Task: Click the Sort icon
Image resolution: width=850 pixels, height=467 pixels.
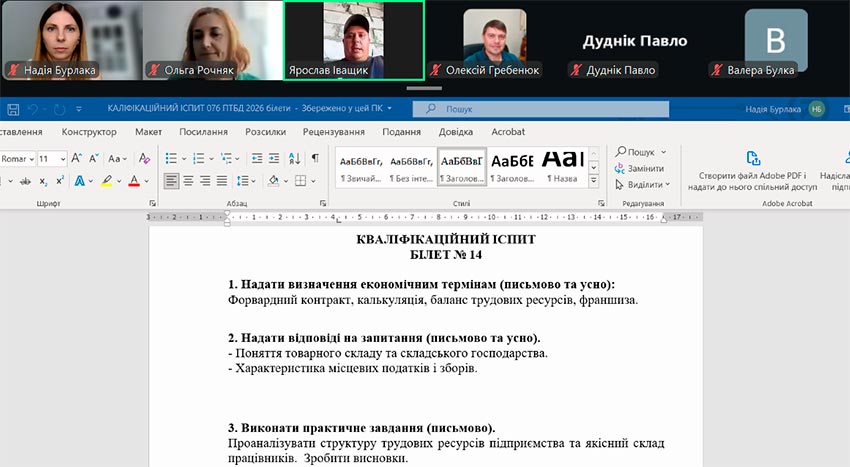Action: 294,158
